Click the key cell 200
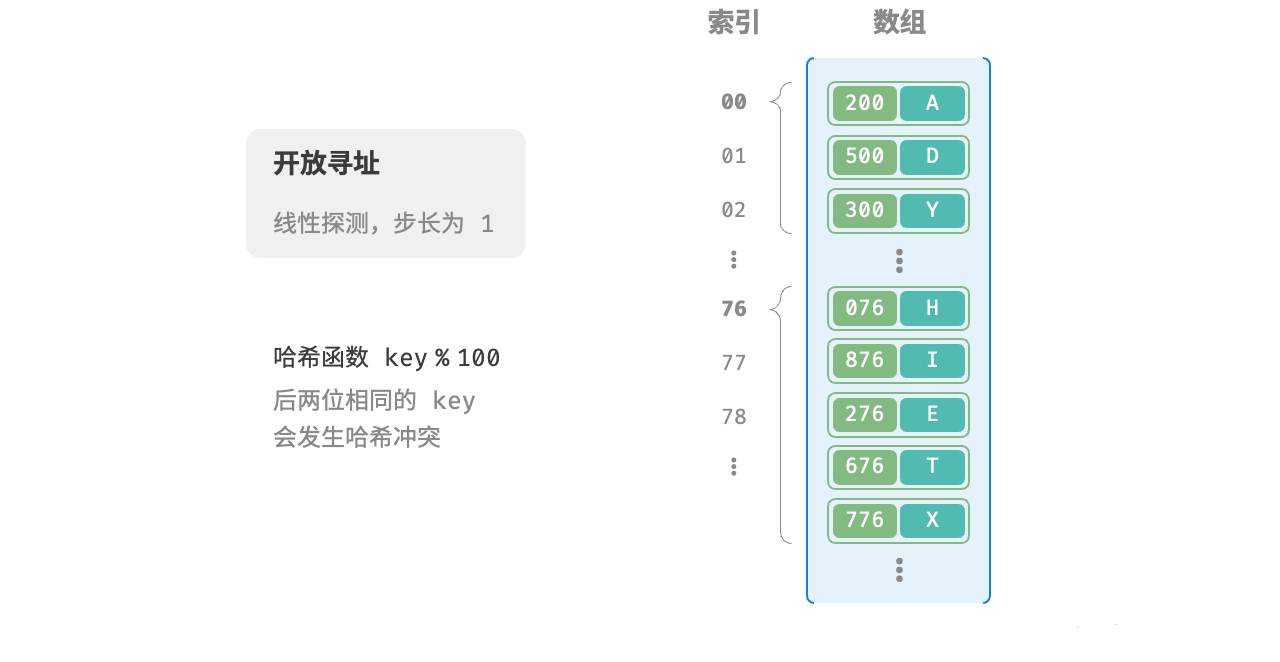The width and height of the screenshot is (1280, 662). click(865, 103)
